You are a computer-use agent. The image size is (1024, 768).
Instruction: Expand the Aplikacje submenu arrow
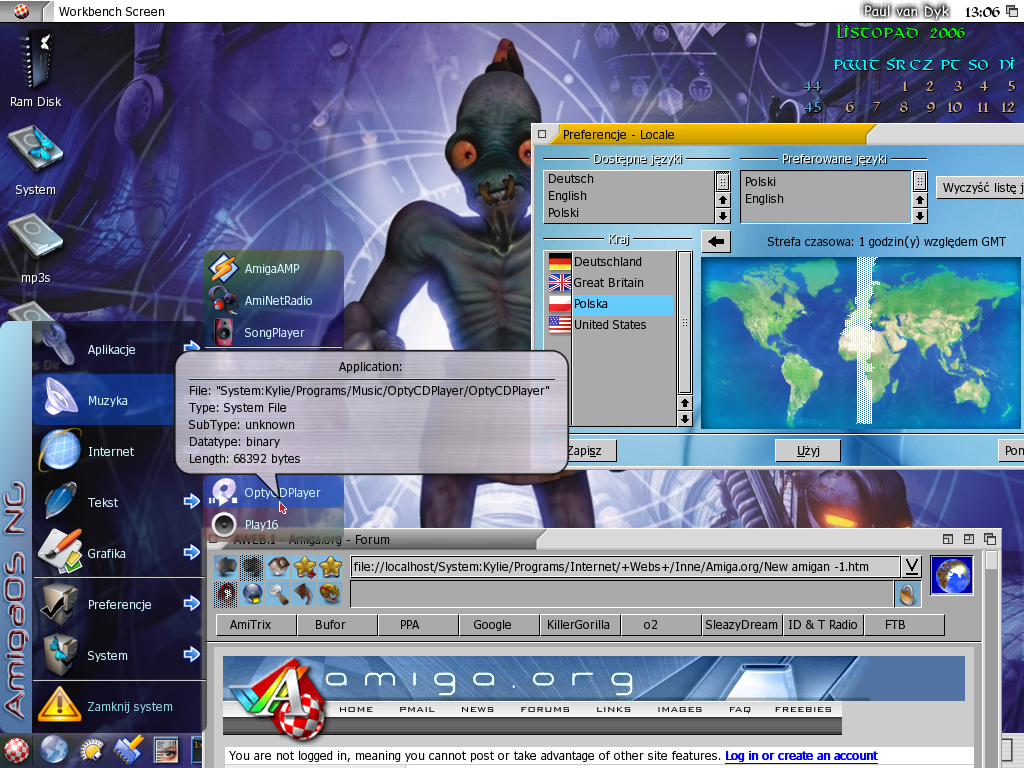coord(191,347)
